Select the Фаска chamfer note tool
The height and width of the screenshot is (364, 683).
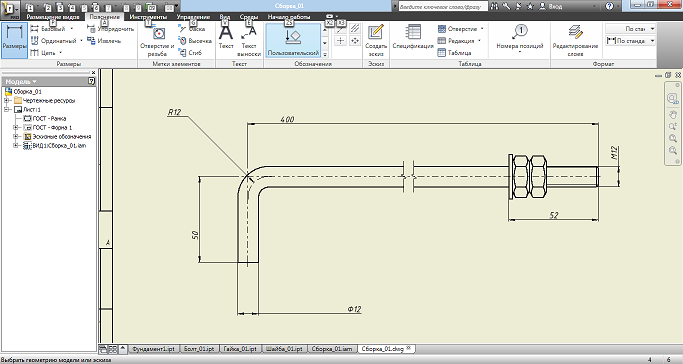pos(192,29)
